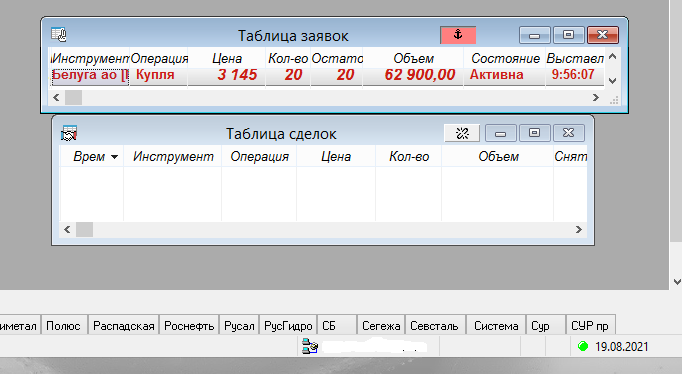
Task: Minimize the Таблица заявок window
Action: click(x=535, y=35)
